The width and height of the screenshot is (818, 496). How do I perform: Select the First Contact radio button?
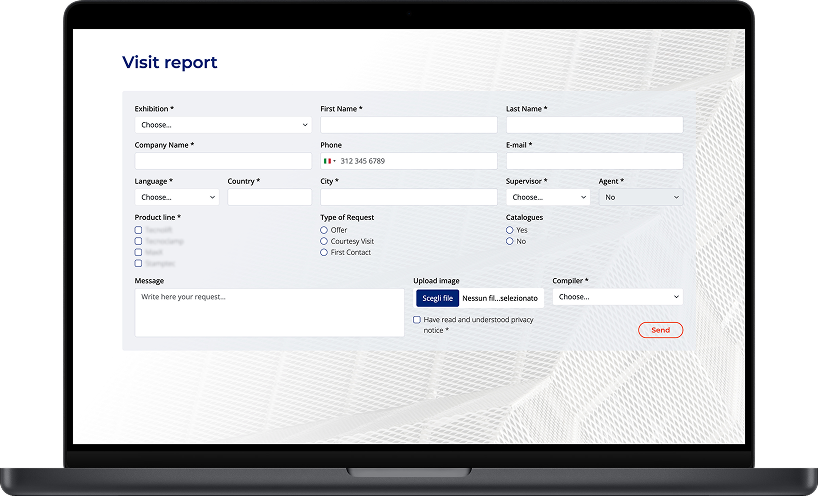point(324,252)
